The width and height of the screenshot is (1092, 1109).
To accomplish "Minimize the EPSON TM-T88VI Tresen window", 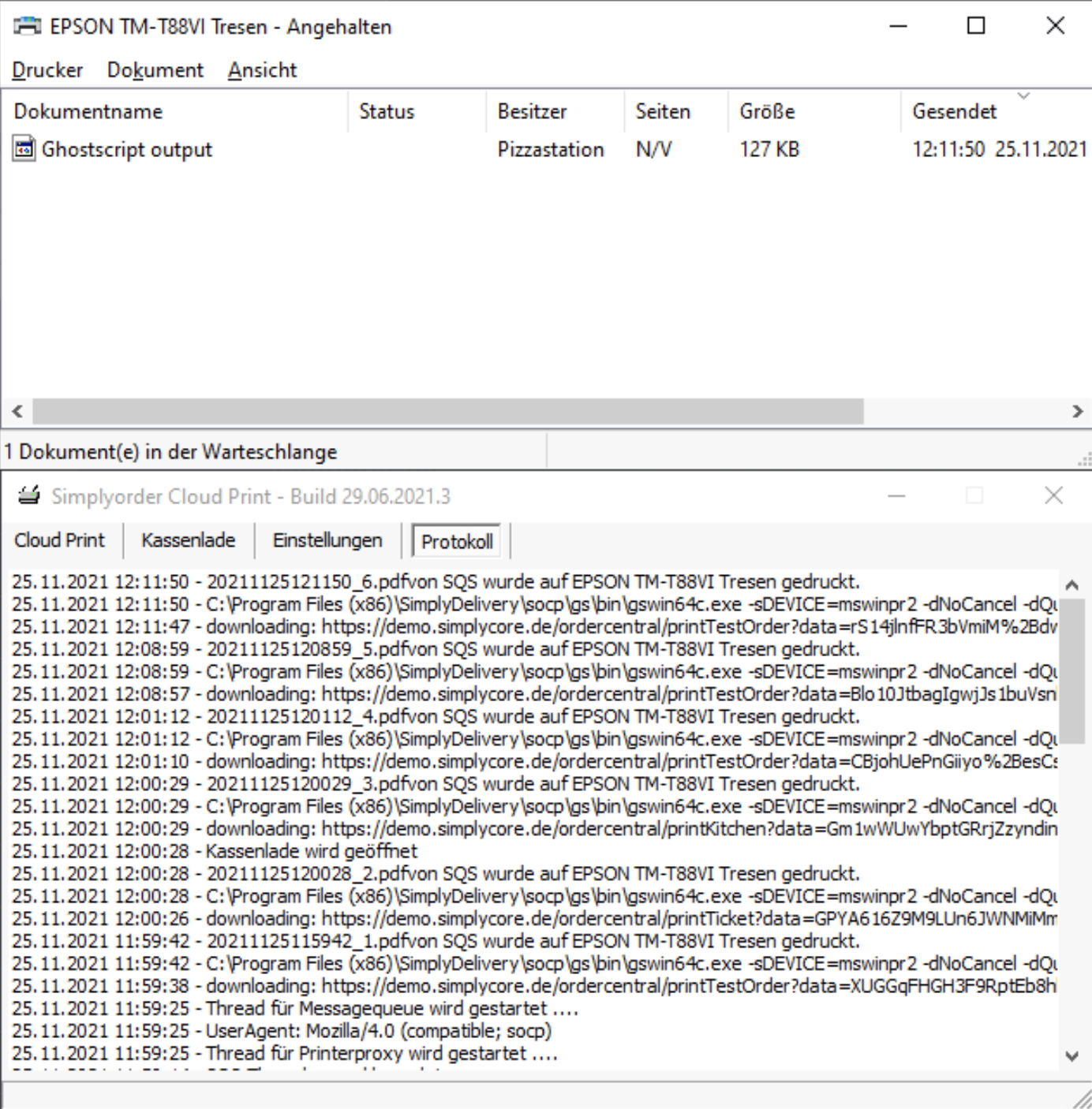I will tap(898, 26).
